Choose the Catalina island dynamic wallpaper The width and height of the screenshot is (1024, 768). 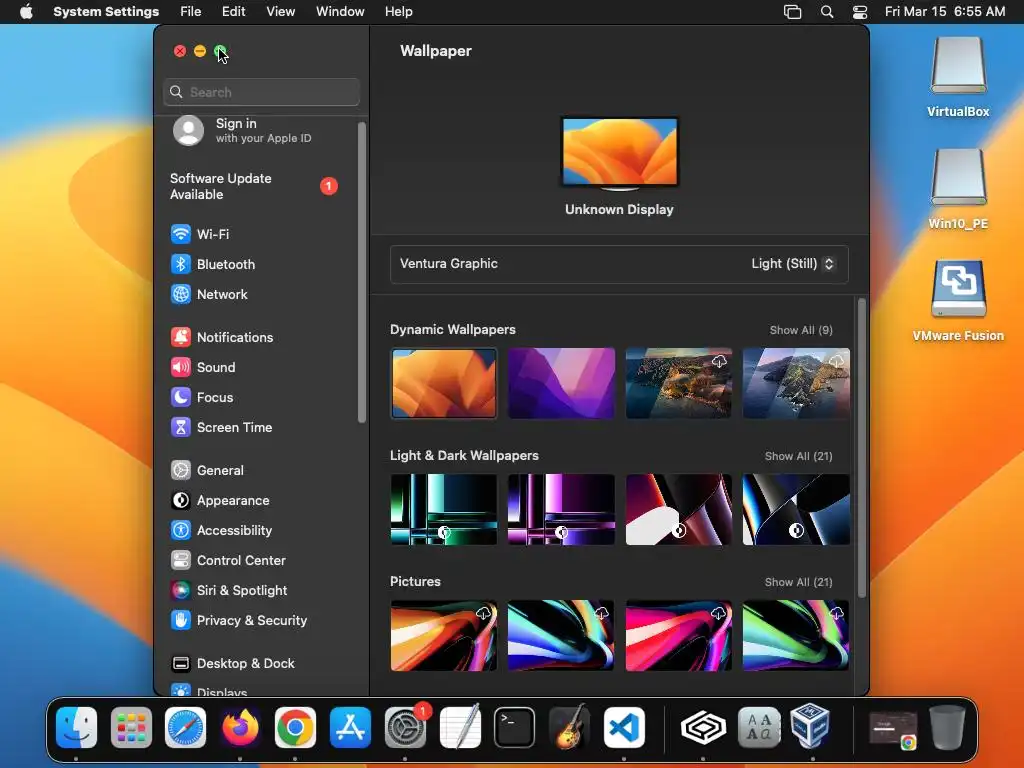click(796, 383)
